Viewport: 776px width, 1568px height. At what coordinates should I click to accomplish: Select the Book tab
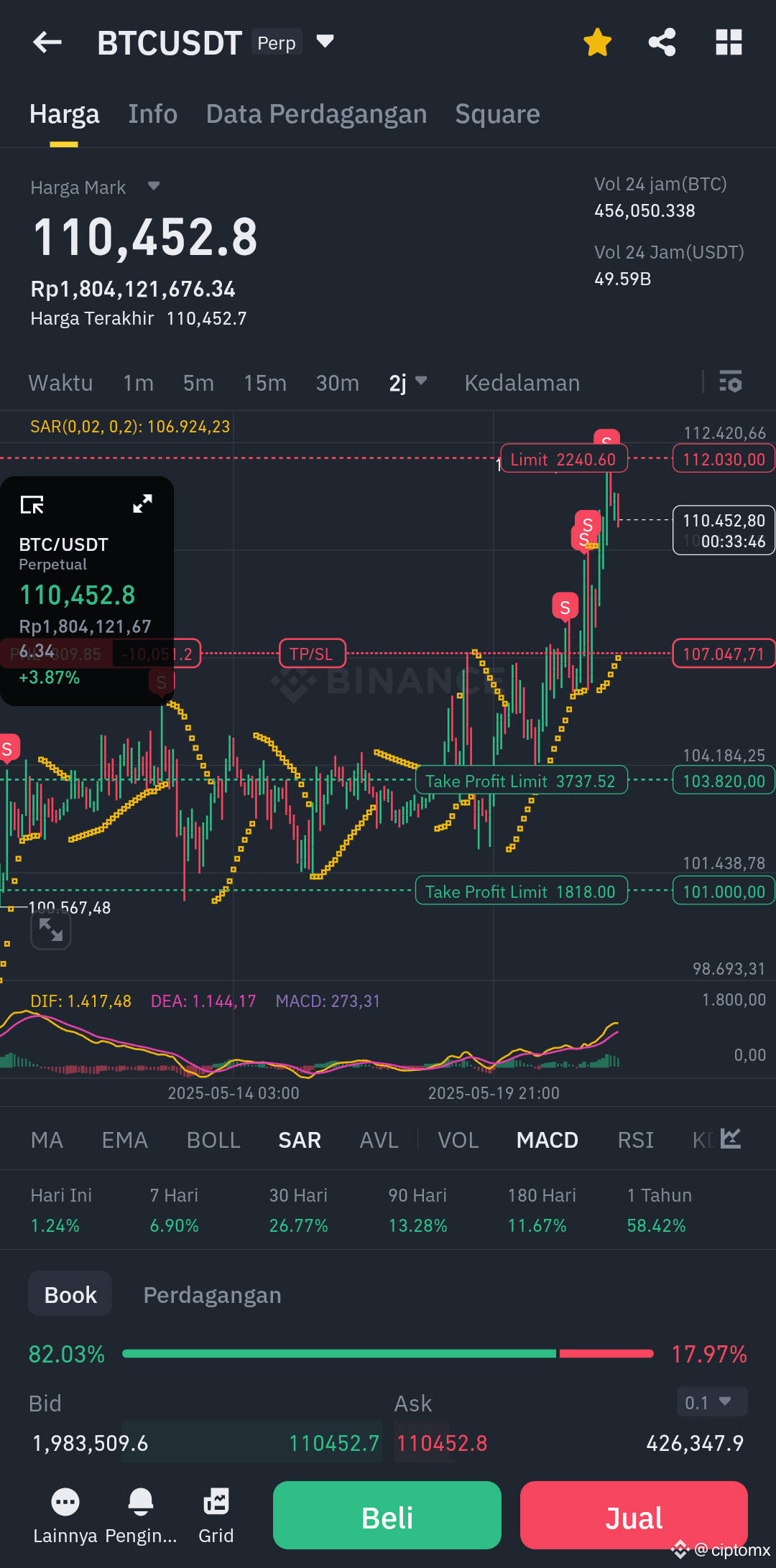[70, 1294]
